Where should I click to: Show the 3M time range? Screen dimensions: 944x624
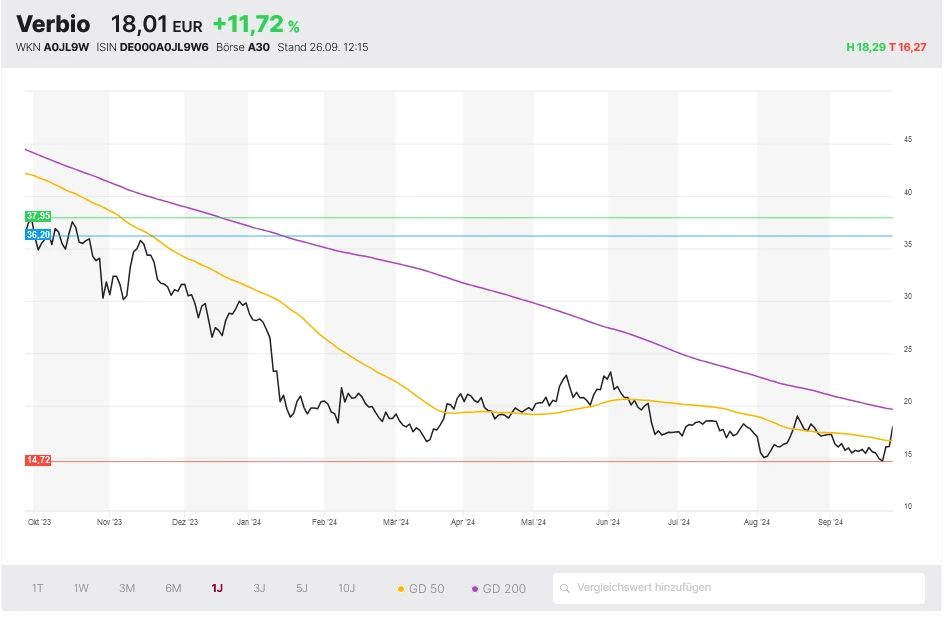(x=127, y=588)
